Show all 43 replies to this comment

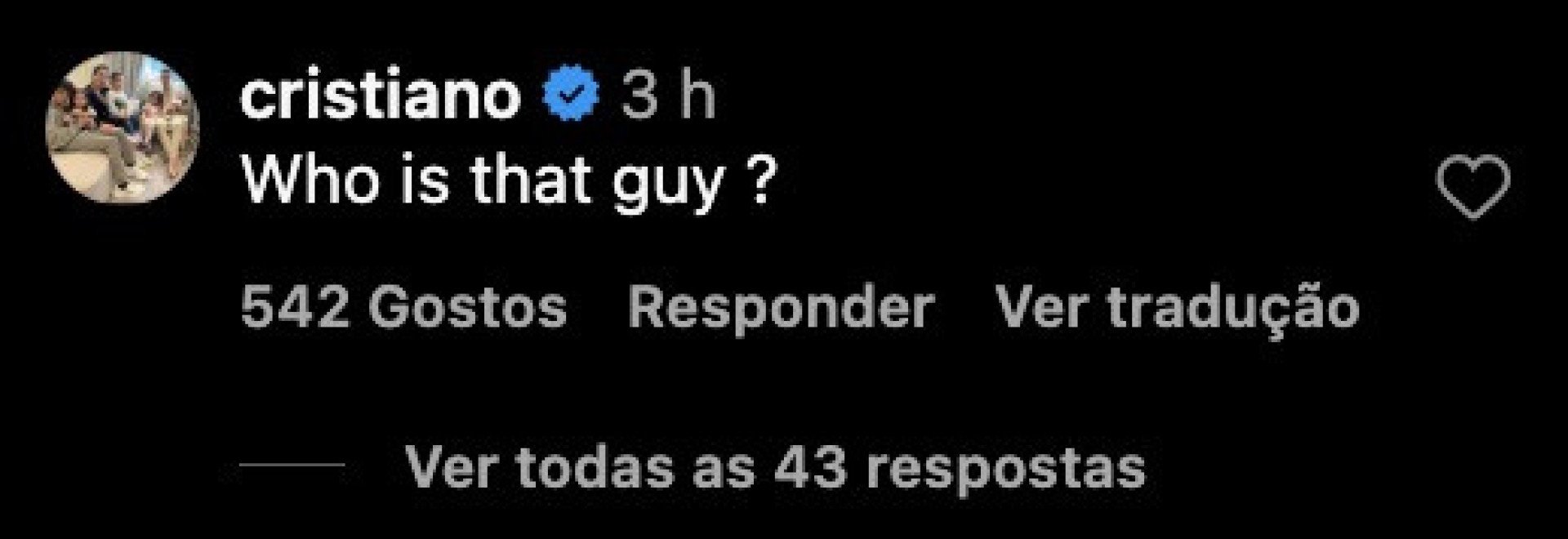[x=776, y=469]
